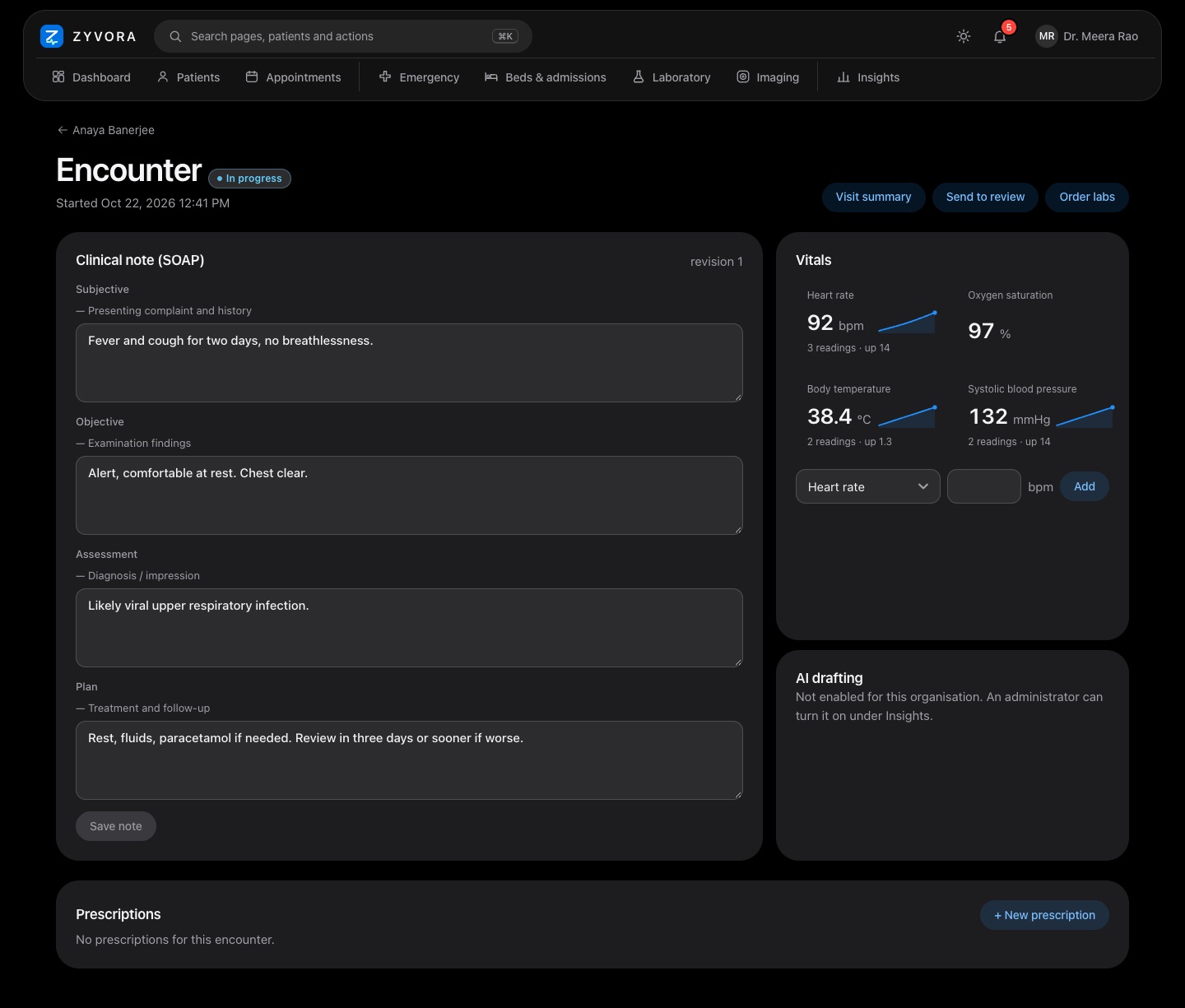Viewport: 1185px width, 1008px height.
Task: Open Laboratory from the nav bar
Action: point(671,77)
